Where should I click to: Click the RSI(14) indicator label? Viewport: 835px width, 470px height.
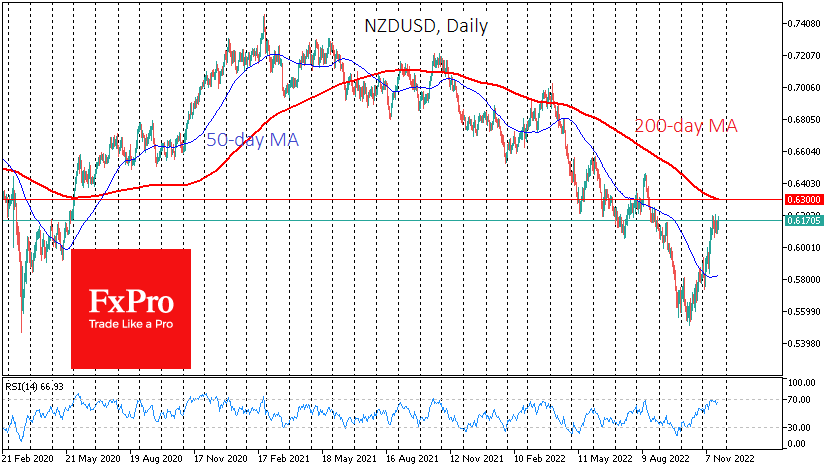(36, 384)
